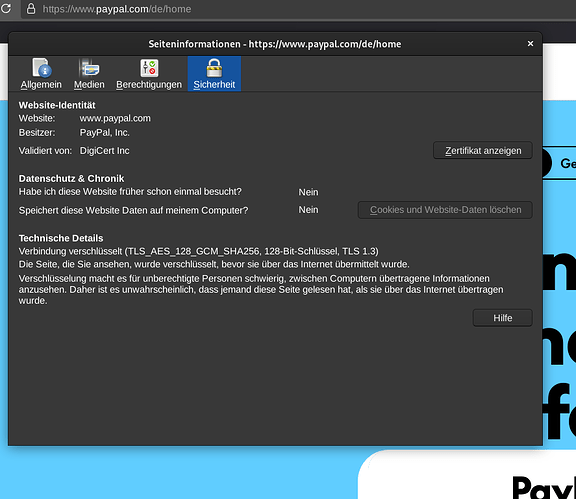Click the dialog title bar text
The height and width of the screenshot is (499, 576).
click(x=275, y=44)
